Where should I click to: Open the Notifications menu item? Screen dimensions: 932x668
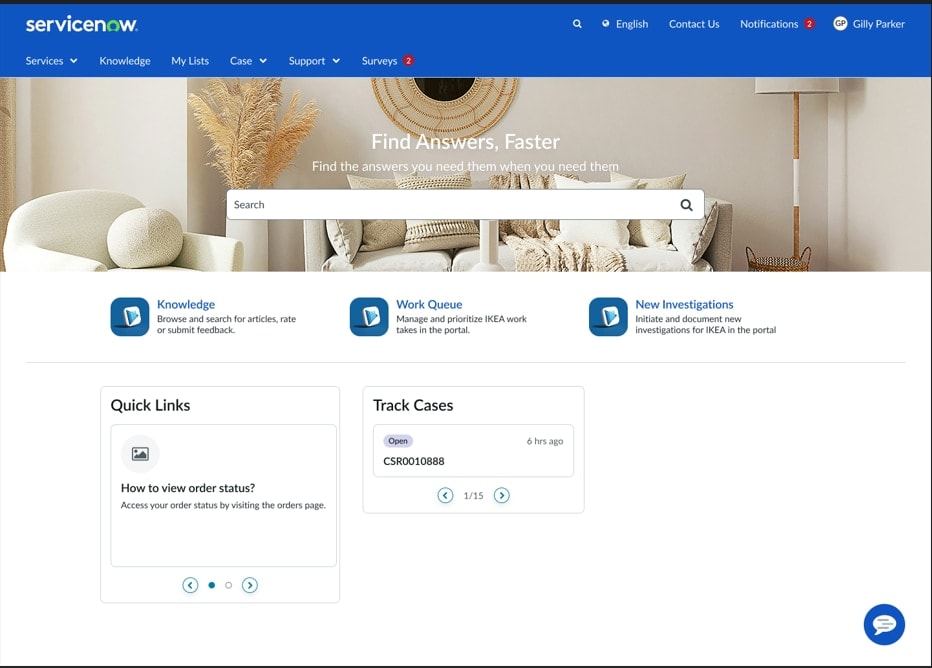click(769, 24)
